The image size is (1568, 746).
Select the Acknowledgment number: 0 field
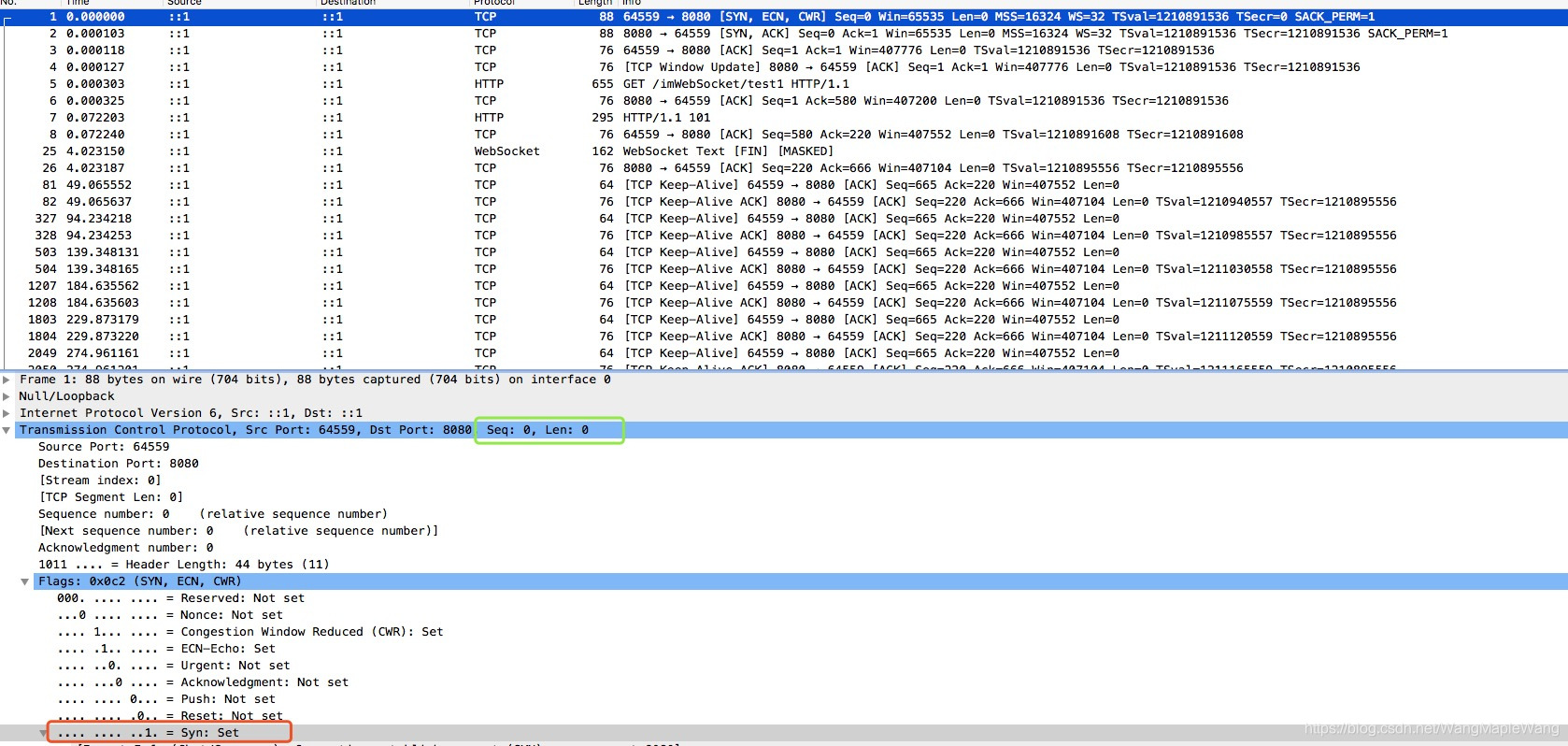pyautogui.click(x=126, y=548)
